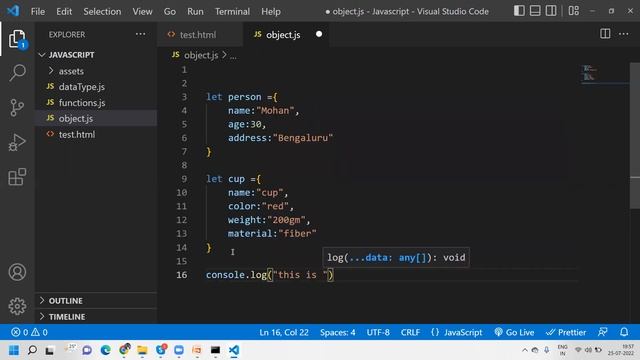The width and height of the screenshot is (640, 360).
Task: Open editor More Actions ellipsis
Action: 624,34
